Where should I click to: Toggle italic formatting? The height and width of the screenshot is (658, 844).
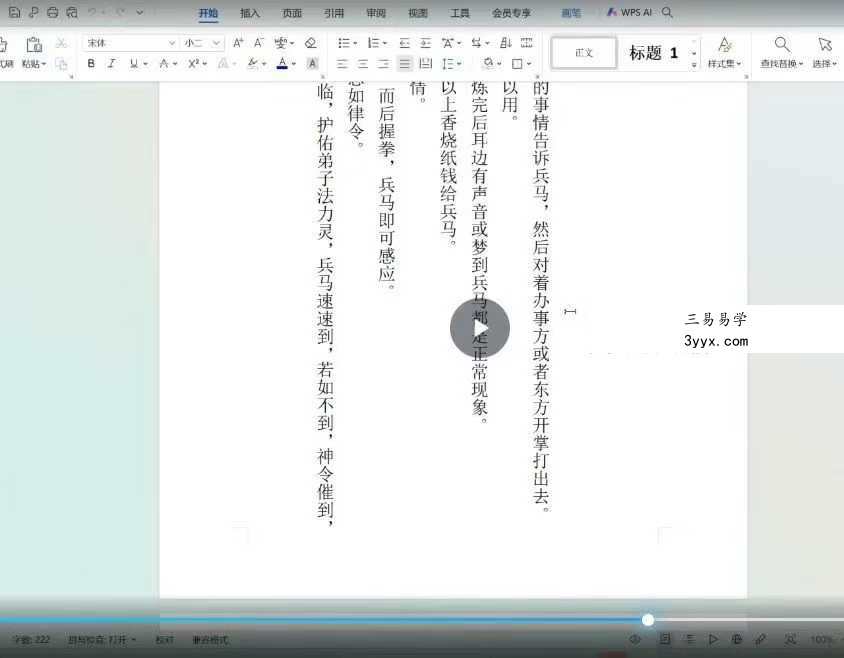(x=111, y=64)
